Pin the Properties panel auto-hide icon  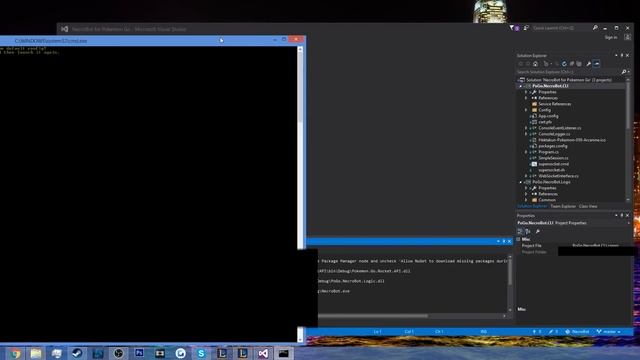pos(622,216)
